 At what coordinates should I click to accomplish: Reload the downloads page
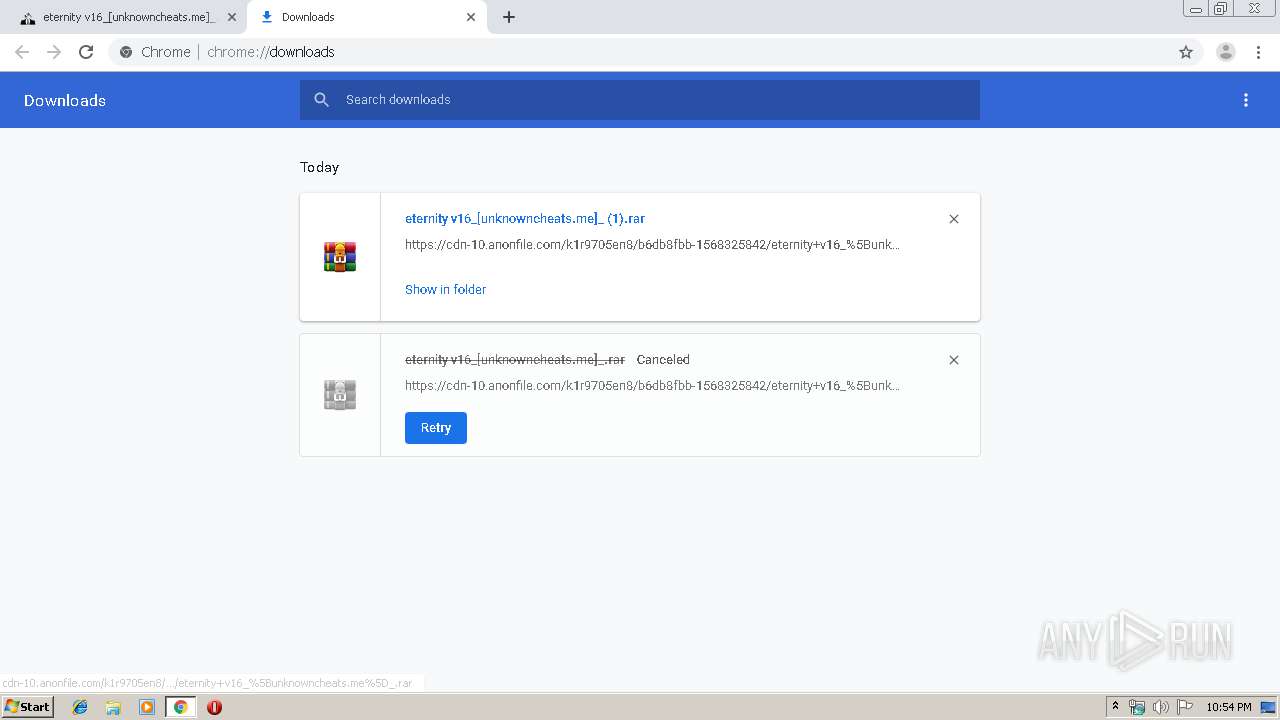pos(86,52)
